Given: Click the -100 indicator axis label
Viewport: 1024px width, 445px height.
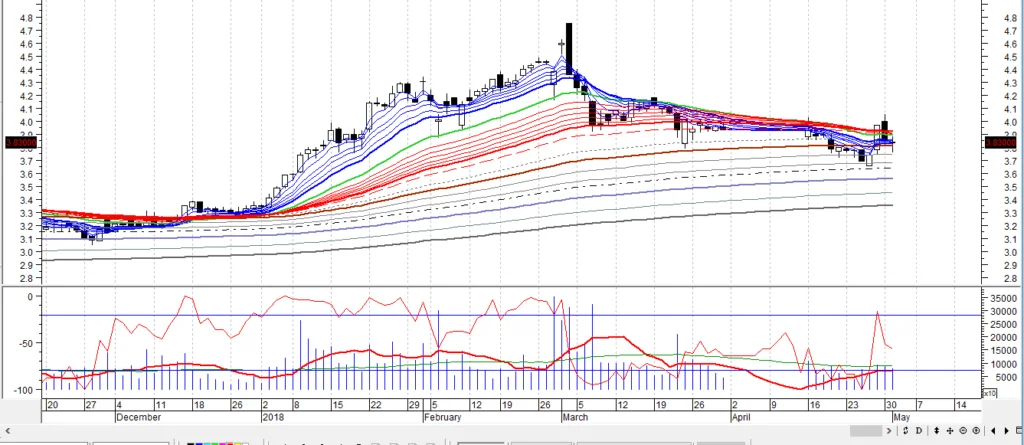Looking at the screenshot, I should coord(24,390).
